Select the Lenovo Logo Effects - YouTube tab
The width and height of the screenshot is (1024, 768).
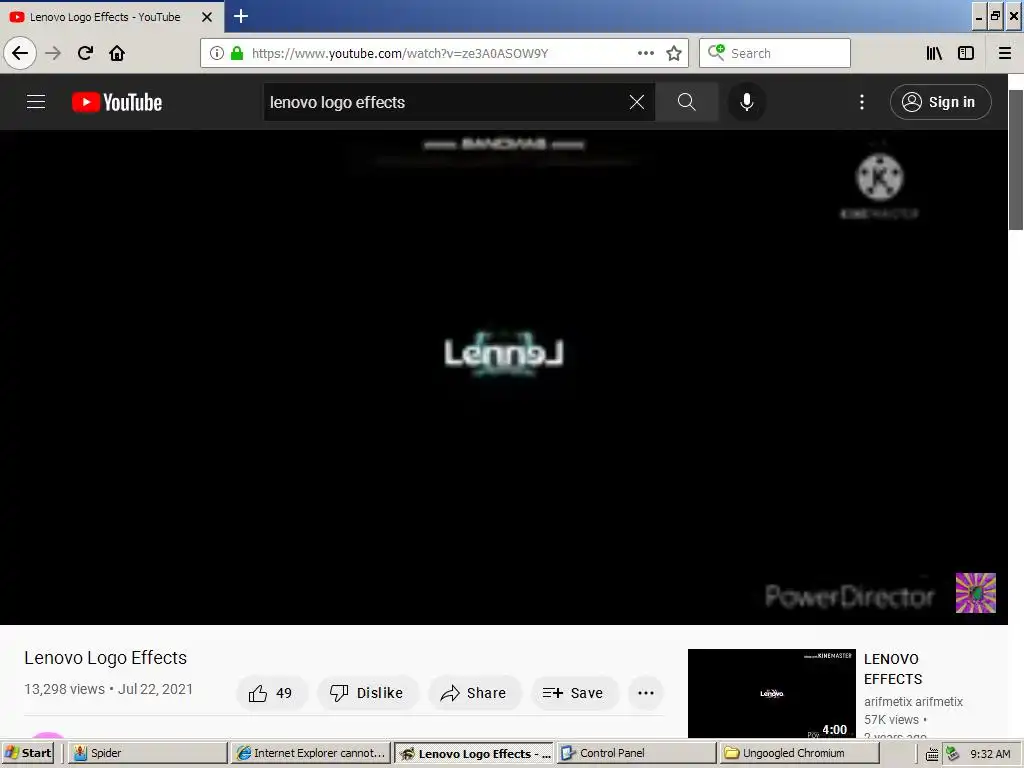[x=111, y=17]
